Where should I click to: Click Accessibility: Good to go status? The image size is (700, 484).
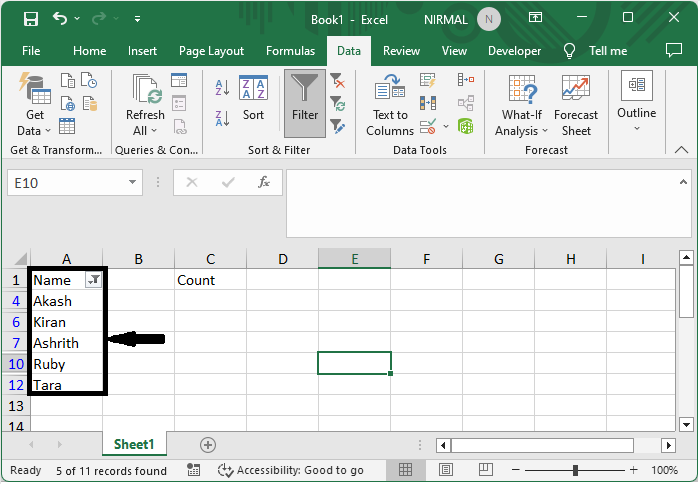[291, 470]
